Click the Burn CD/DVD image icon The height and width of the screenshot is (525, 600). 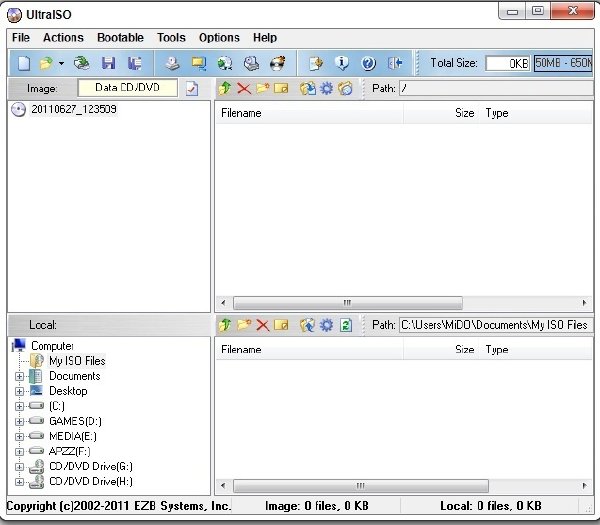pos(278,63)
